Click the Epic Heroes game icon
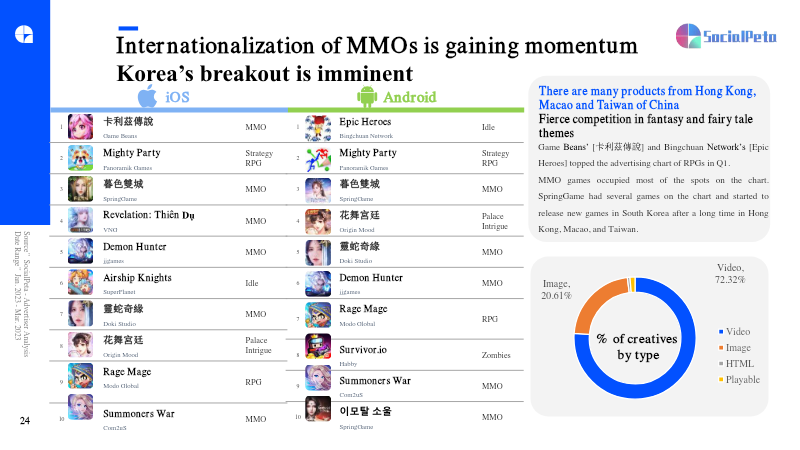Image resolution: width=800 pixels, height=450 pixels. (x=318, y=127)
